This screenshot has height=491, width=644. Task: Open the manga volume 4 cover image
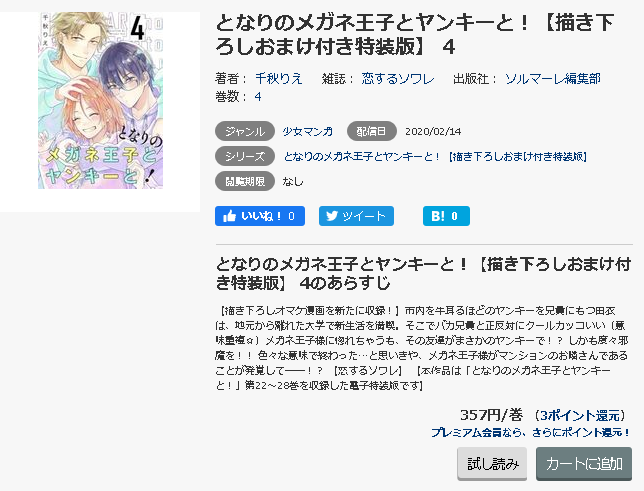point(100,101)
